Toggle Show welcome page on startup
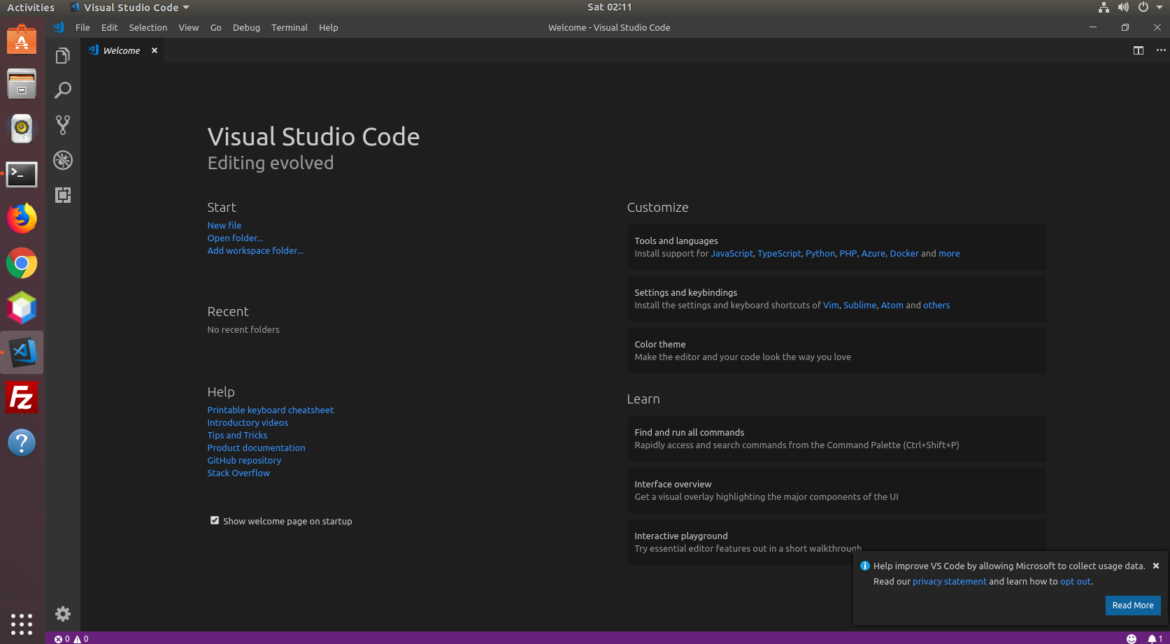The width and height of the screenshot is (1170, 644). [x=214, y=520]
